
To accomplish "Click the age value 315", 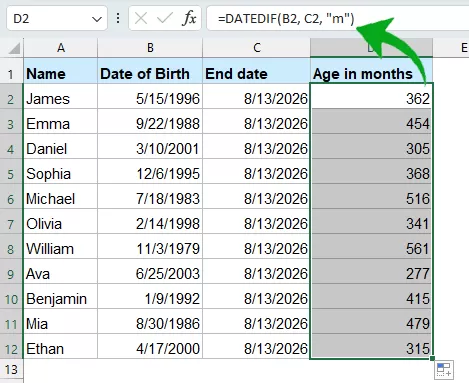I will click(371, 346).
